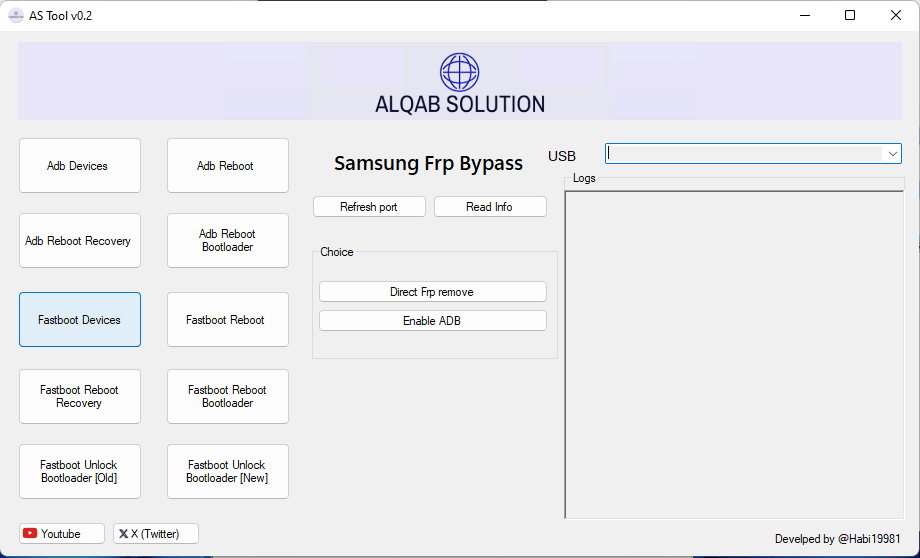Image resolution: width=920 pixels, height=558 pixels.
Task: Click inside the Logs text area
Action: [x=734, y=355]
